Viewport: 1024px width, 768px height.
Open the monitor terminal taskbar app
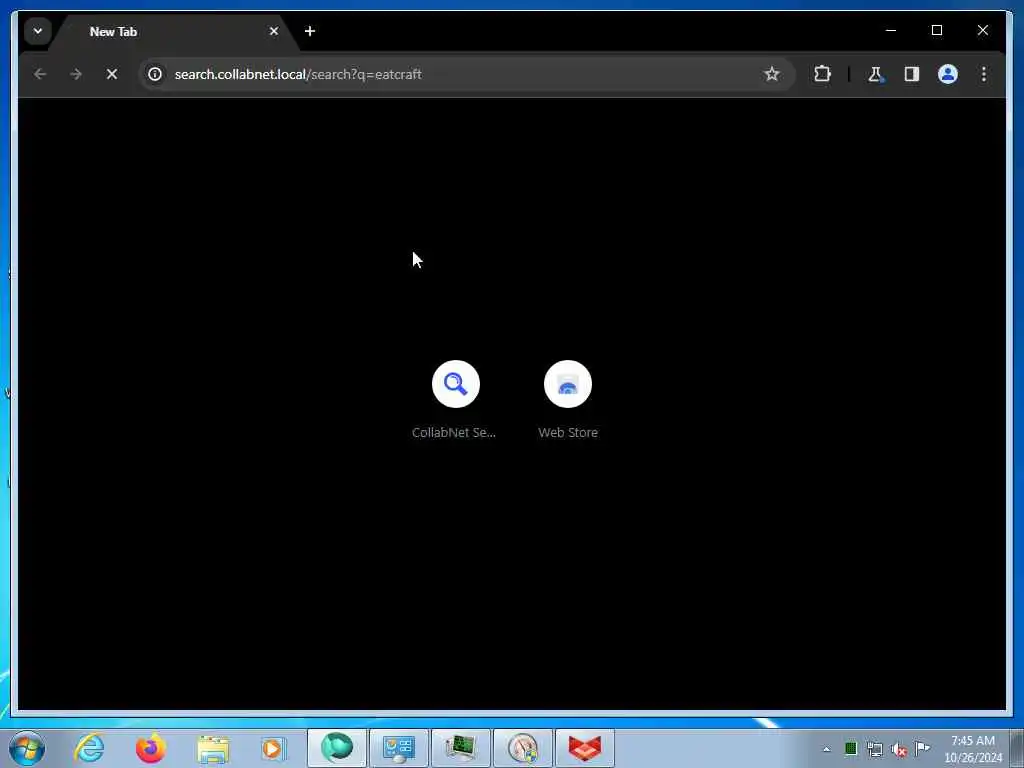(x=460, y=748)
